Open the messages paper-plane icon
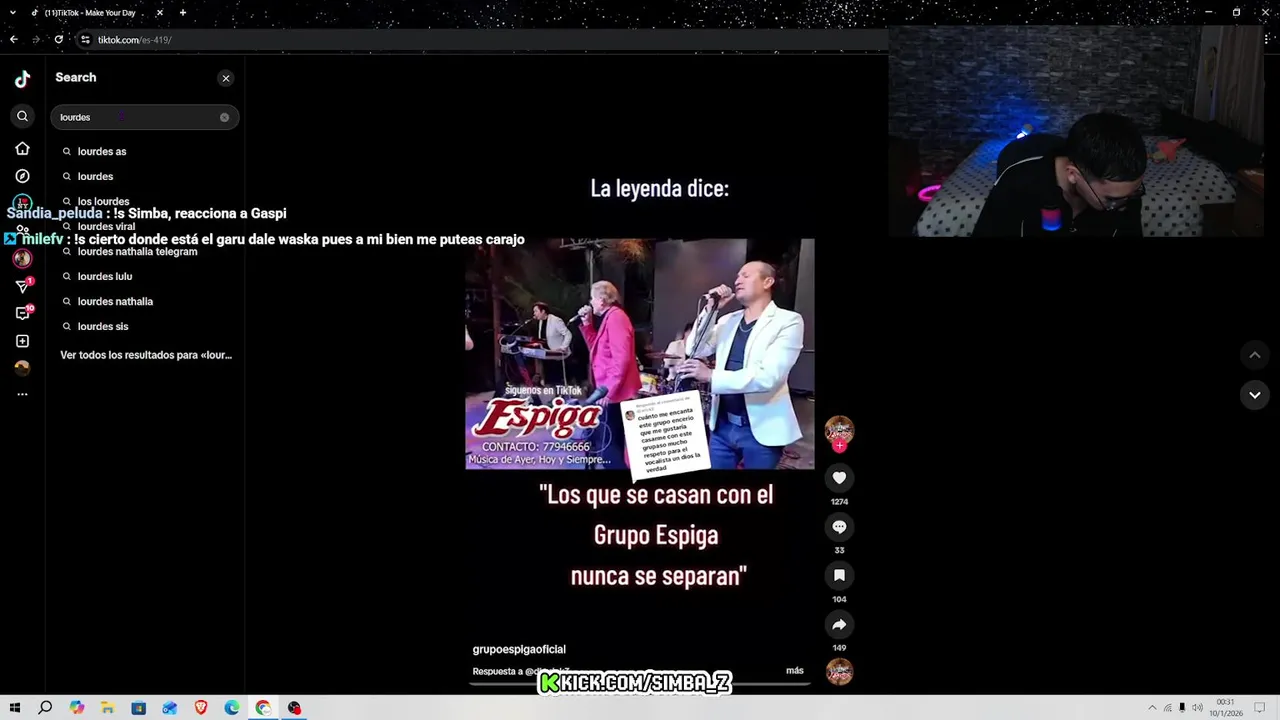The width and height of the screenshot is (1280, 720). 22,287
